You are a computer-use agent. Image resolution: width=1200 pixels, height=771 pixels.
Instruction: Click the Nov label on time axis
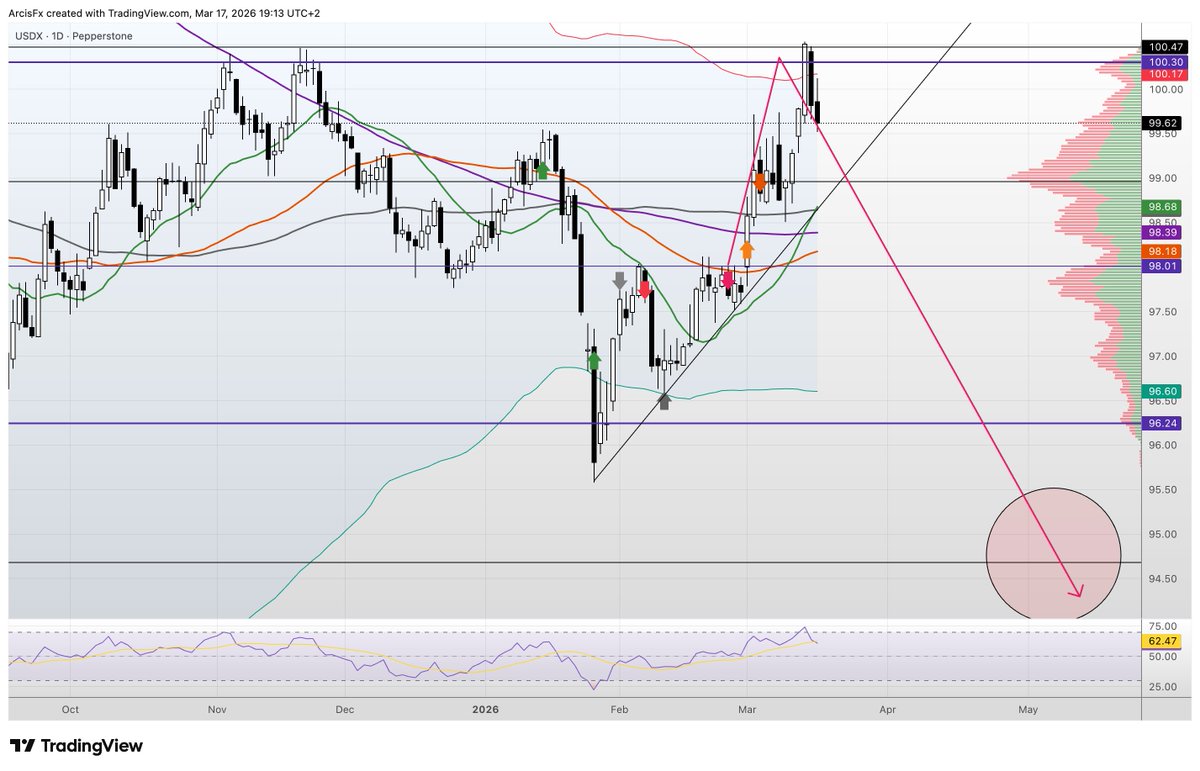219,709
